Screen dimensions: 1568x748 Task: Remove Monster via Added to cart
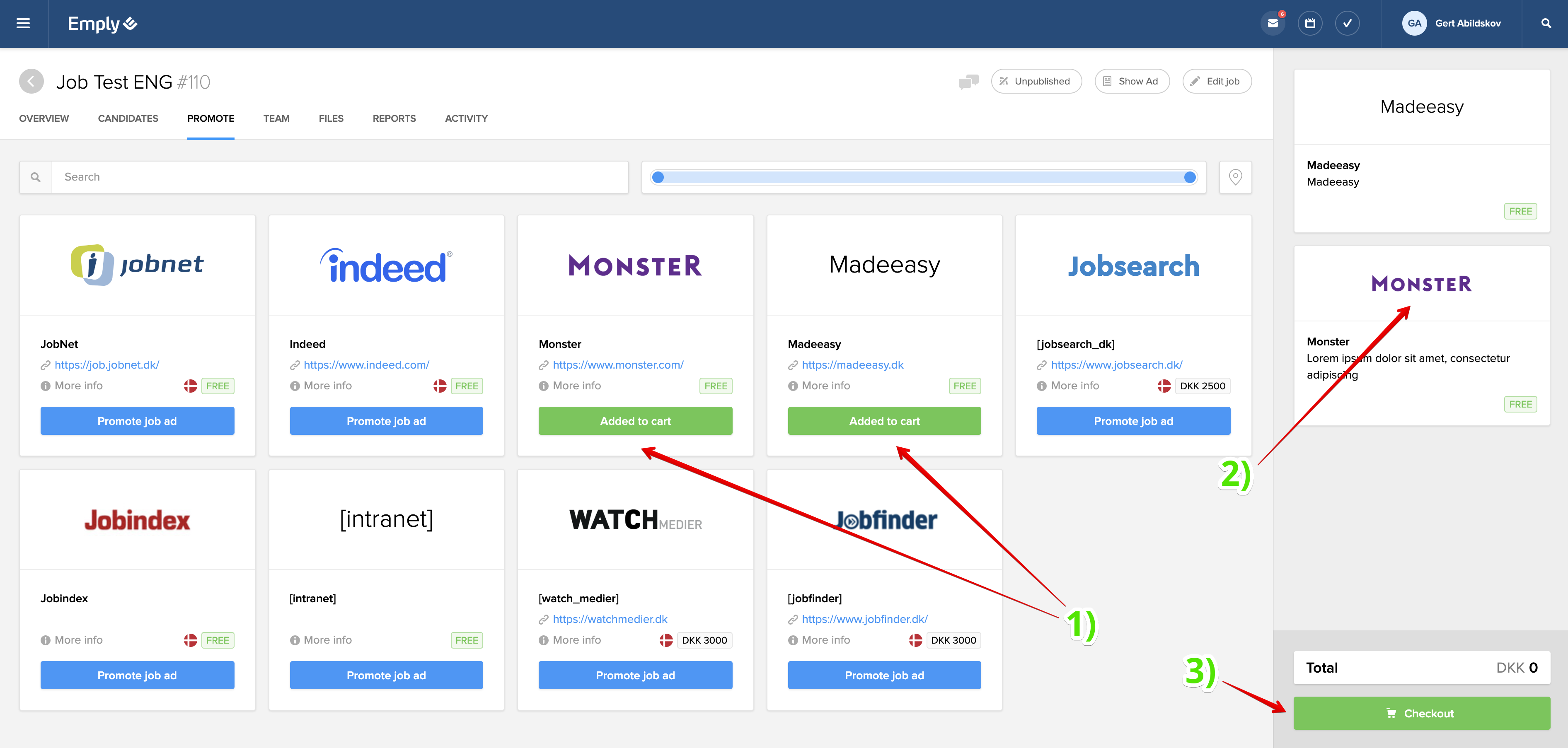[635, 421]
